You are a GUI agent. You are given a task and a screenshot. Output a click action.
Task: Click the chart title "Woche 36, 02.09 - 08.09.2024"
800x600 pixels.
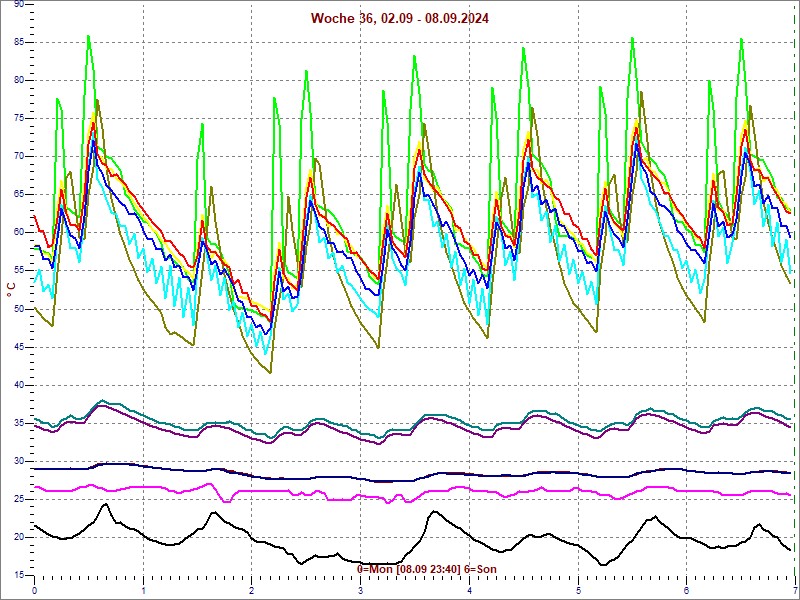399,18
